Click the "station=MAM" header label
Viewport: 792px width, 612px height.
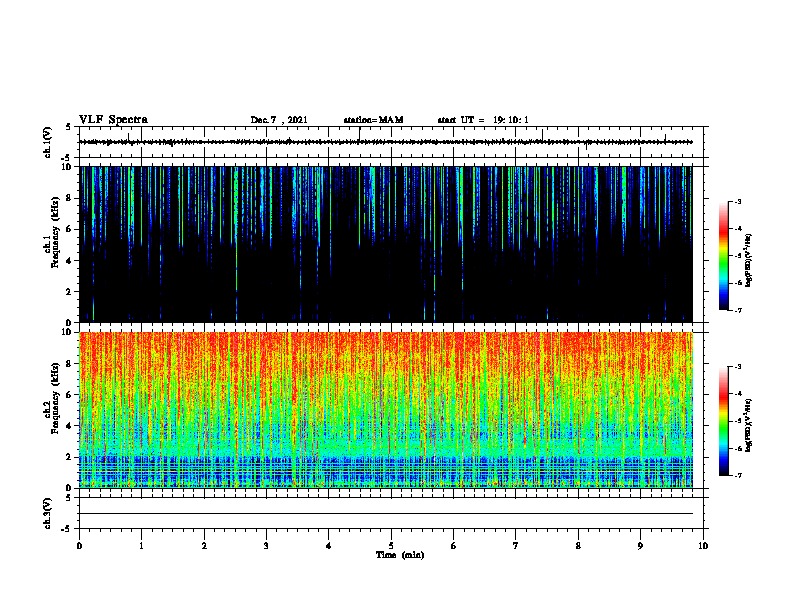point(373,120)
